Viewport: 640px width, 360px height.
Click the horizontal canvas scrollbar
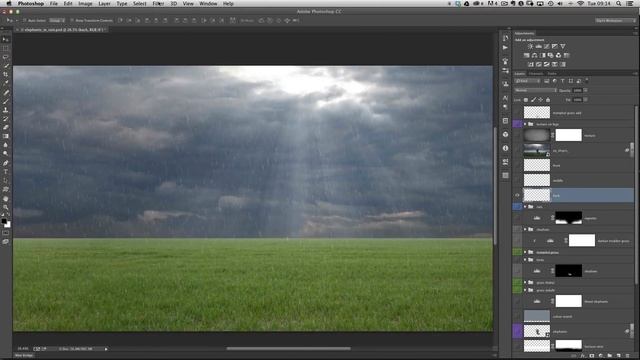coord(288,349)
